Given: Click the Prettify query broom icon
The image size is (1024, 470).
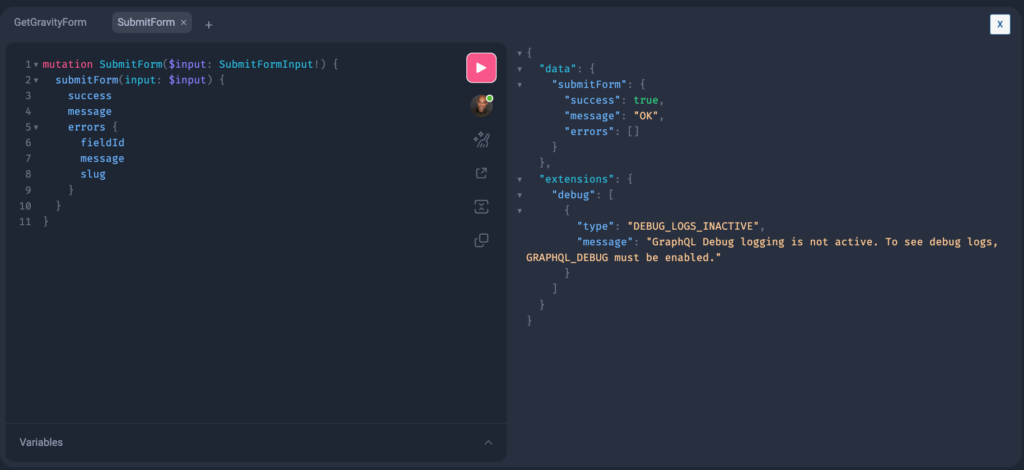Looking at the screenshot, I should (481, 140).
